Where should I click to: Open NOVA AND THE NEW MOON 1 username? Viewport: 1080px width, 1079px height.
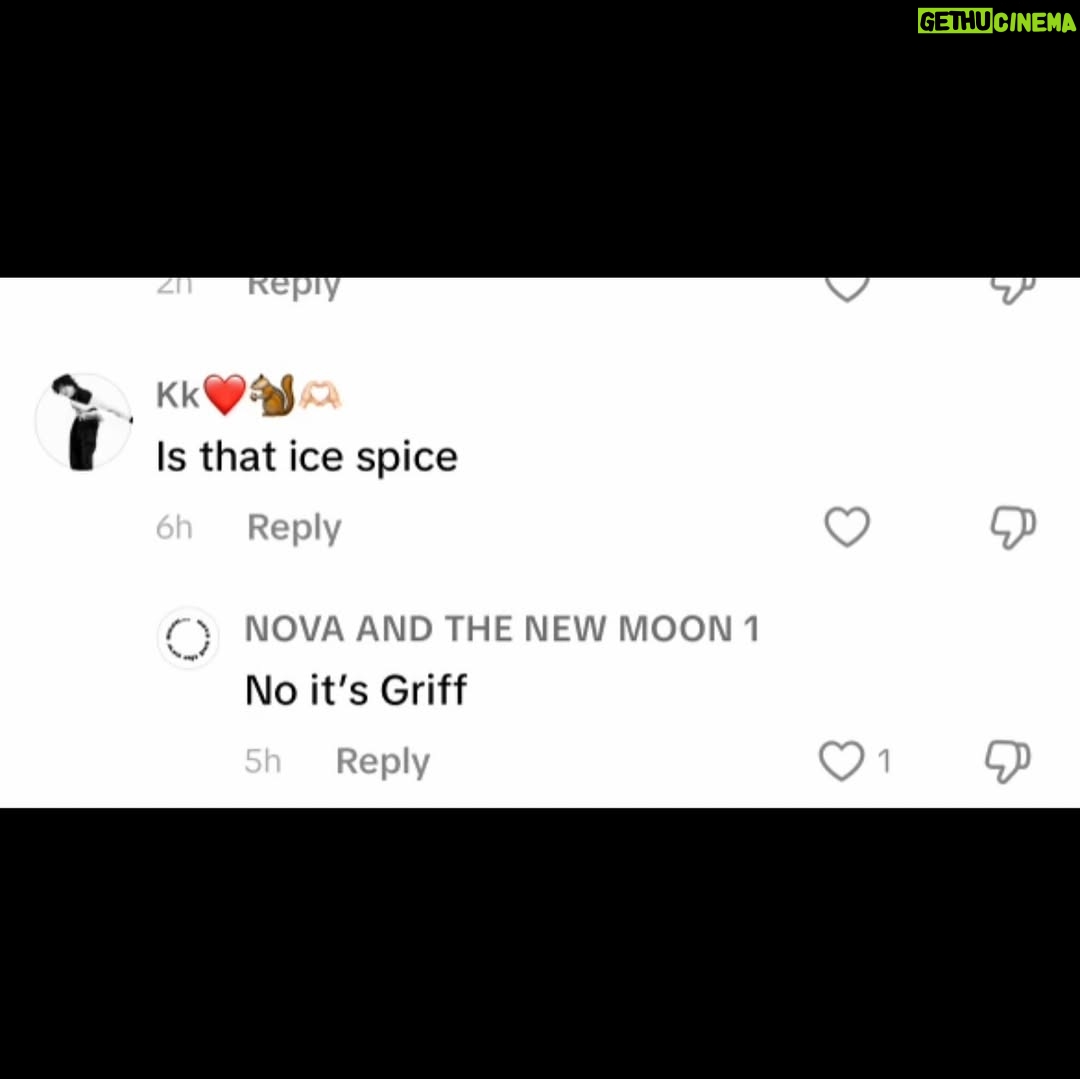502,629
